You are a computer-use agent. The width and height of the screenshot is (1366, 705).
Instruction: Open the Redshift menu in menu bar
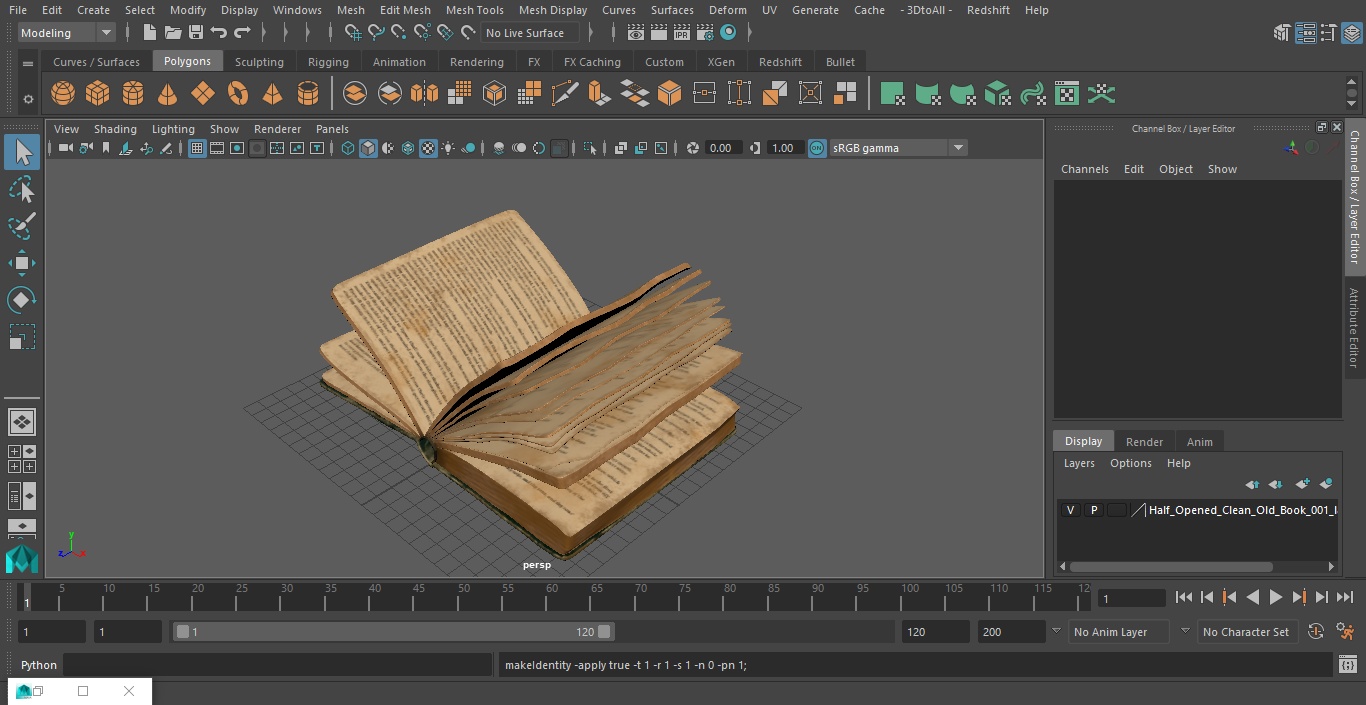click(x=988, y=10)
